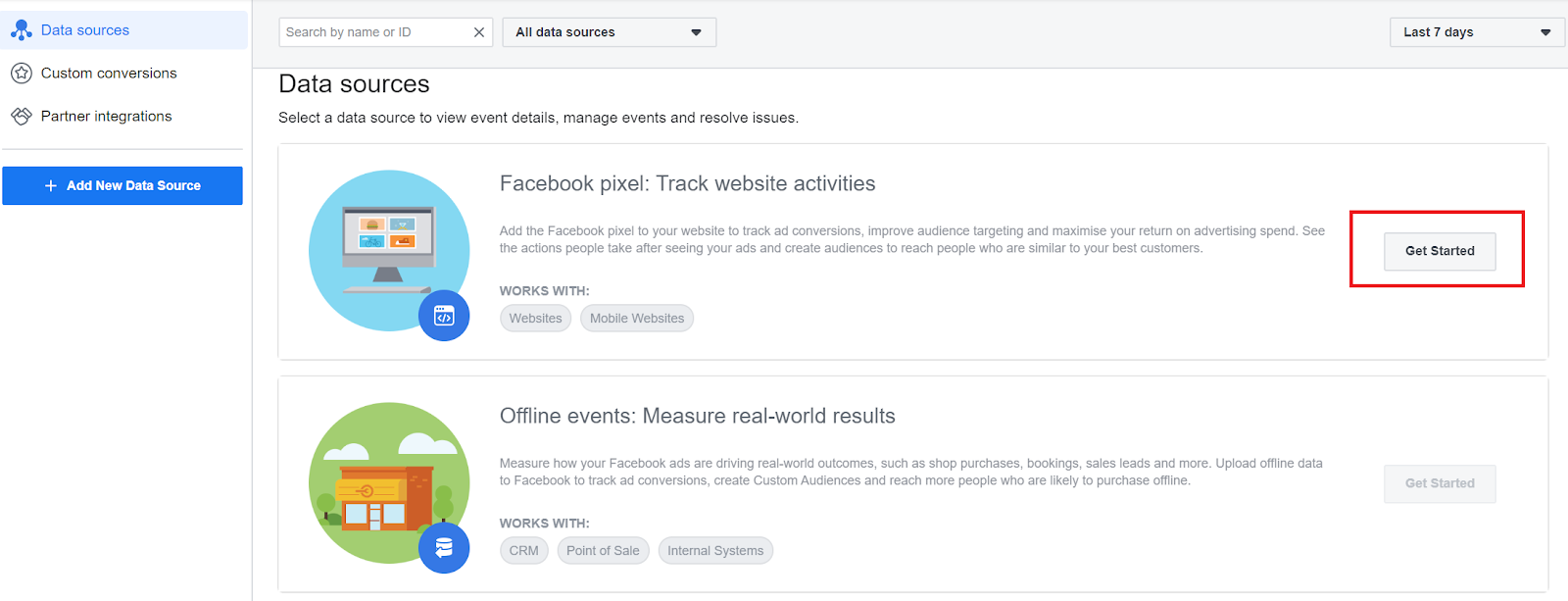The height and width of the screenshot is (601, 1568).
Task: Open Partner integrations page
Action: point(106,117)
